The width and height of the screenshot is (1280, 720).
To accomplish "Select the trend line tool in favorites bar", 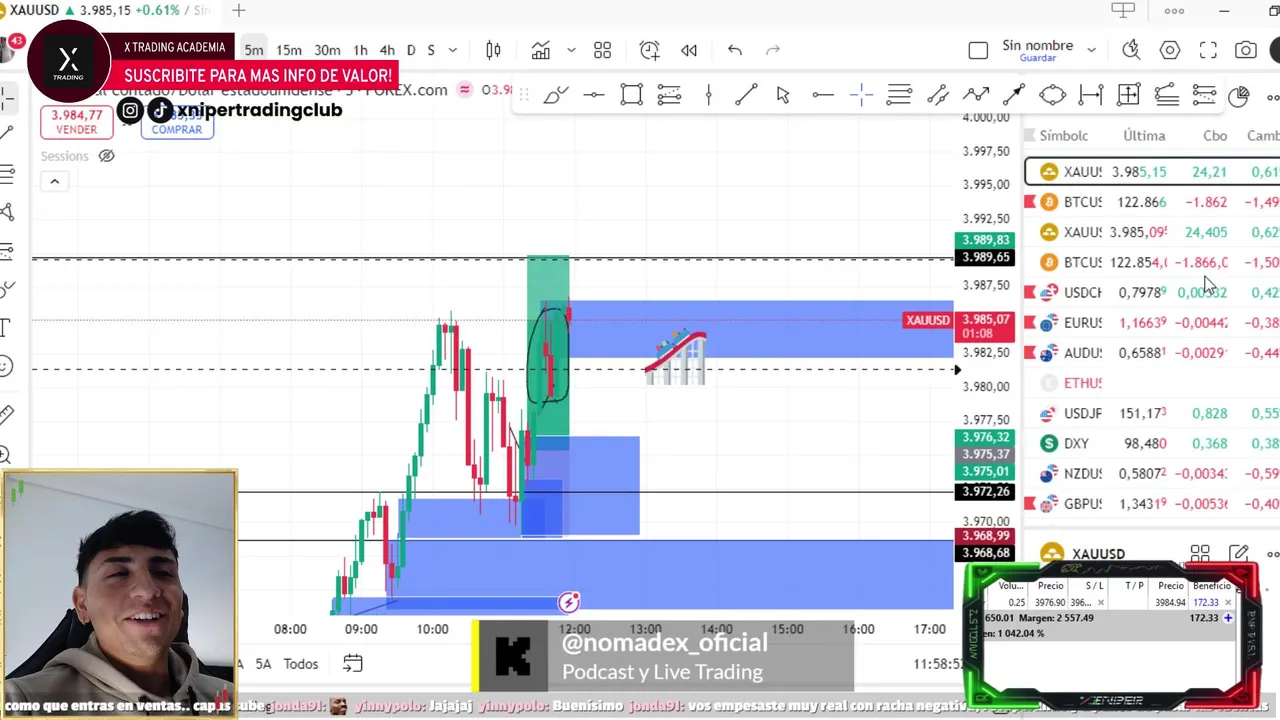I will pos(746,95).
